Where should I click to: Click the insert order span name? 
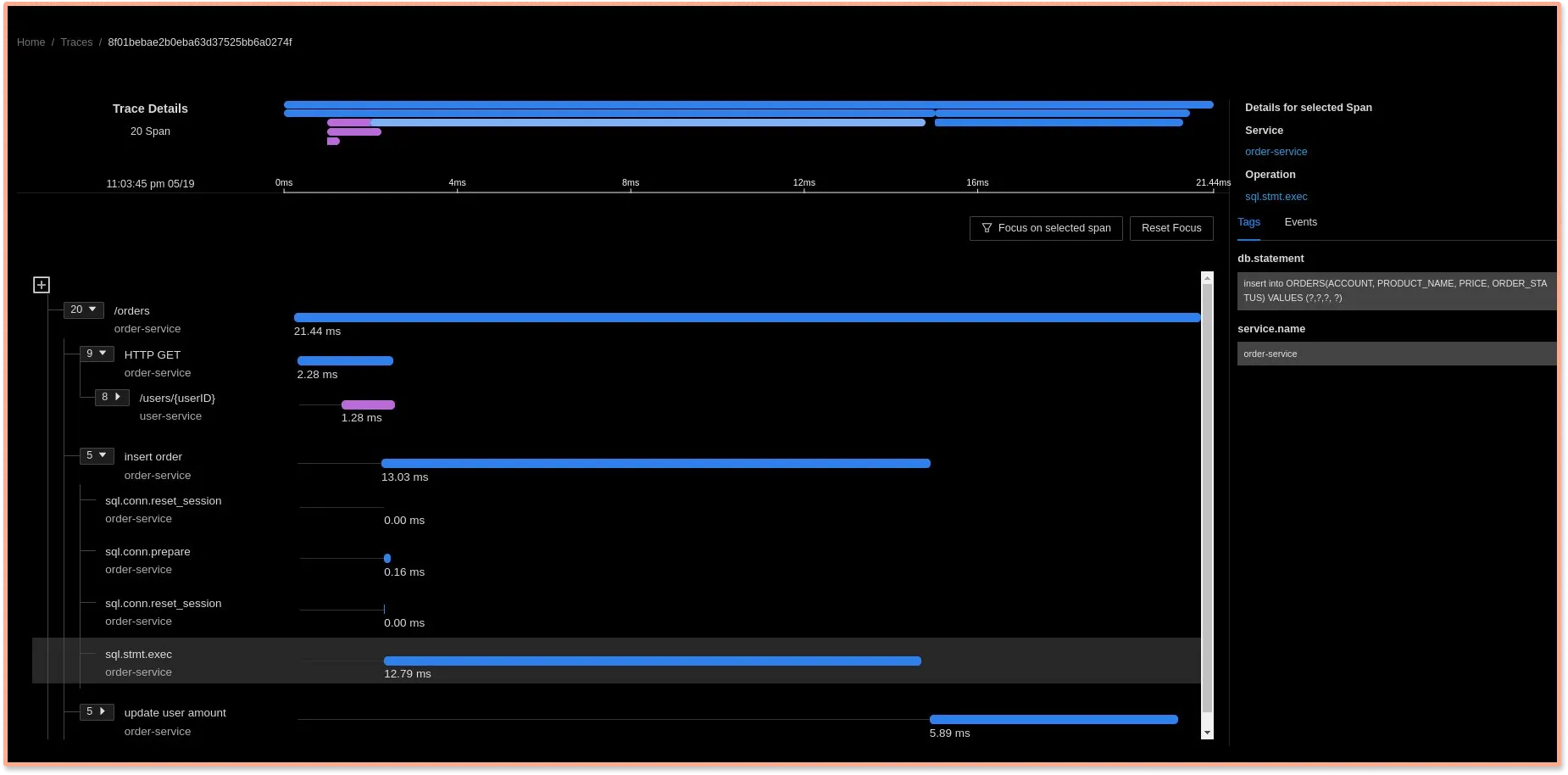[x=153, y=457]
